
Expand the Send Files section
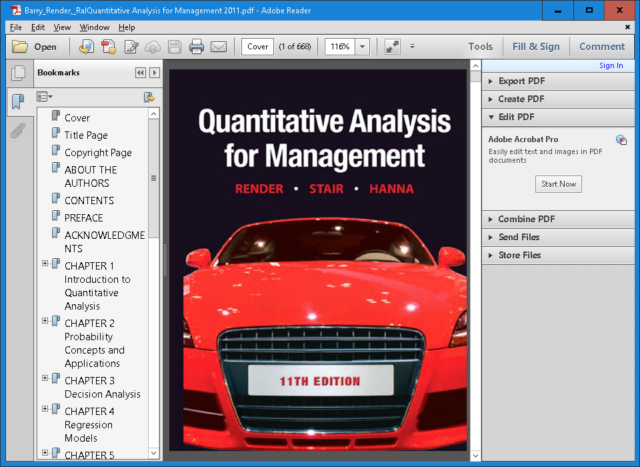coord(558,237)
